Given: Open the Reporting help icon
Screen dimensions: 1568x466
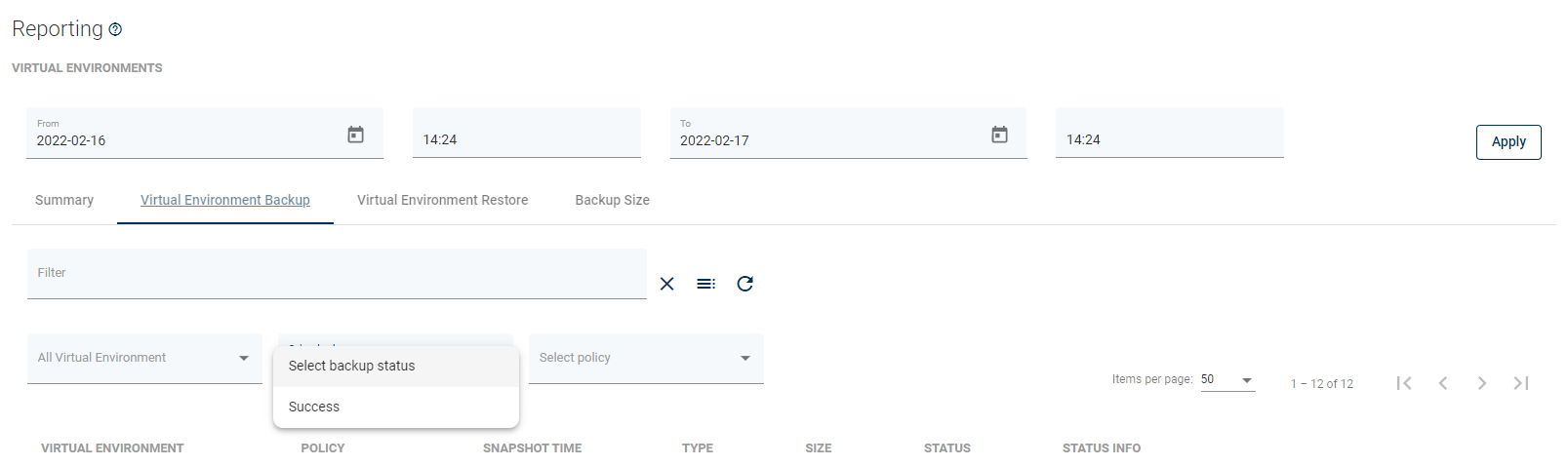Looking at the screenshot, I should (115, 29).
